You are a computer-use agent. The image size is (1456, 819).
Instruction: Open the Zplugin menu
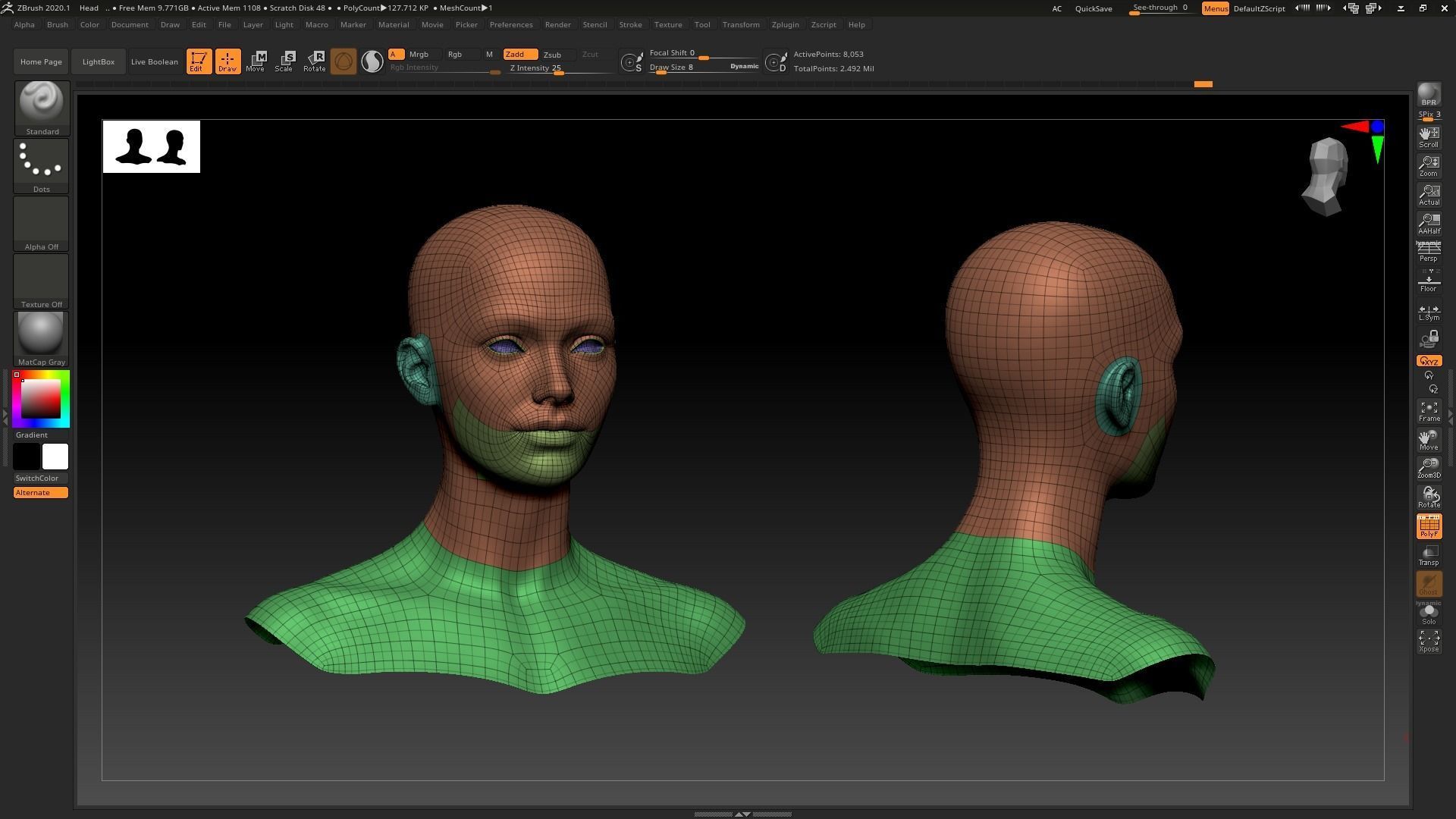tap(785, 24)
